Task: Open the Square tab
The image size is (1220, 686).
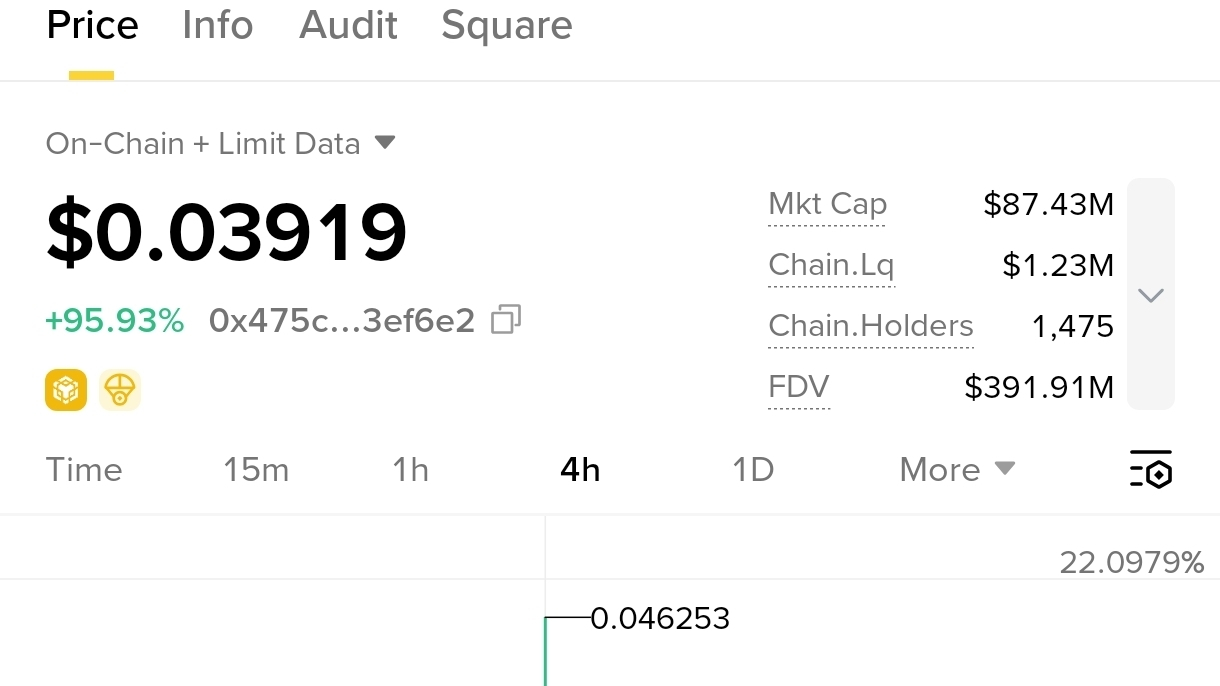Action: 507,26
